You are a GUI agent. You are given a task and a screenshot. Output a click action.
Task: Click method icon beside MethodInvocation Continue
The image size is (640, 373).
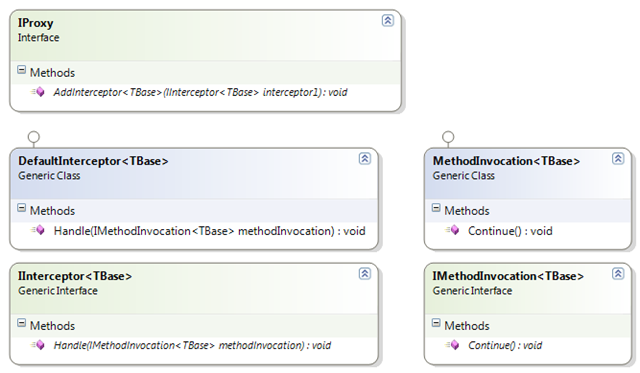[452, 230]
